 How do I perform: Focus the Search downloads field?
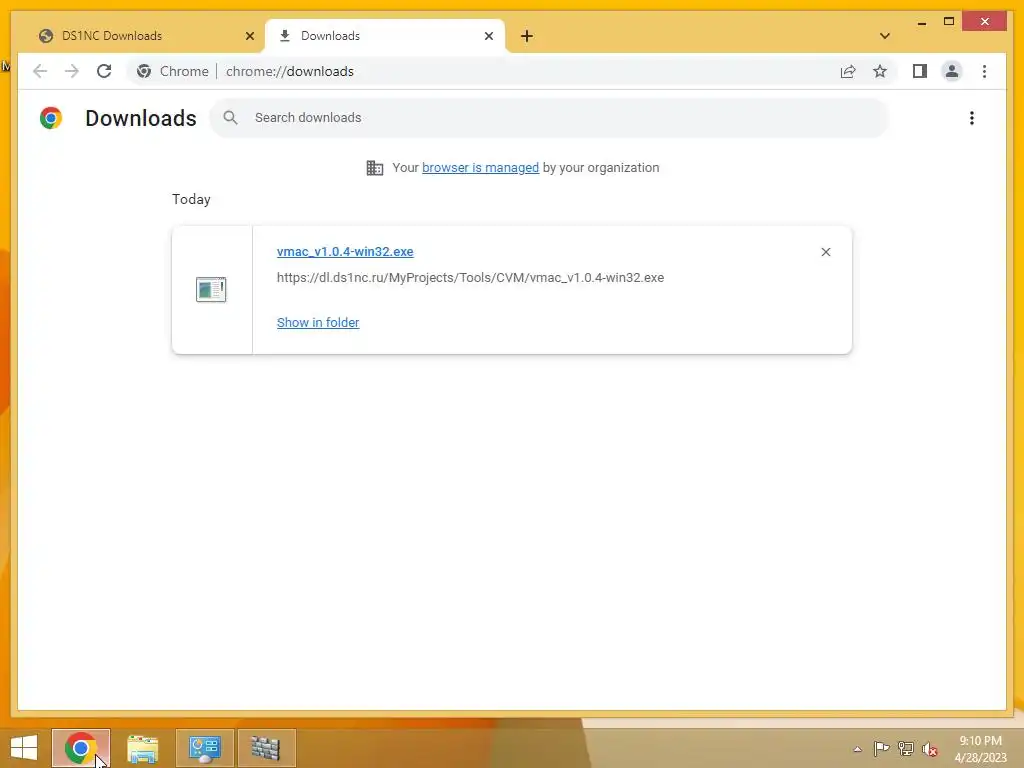[549, 118]
